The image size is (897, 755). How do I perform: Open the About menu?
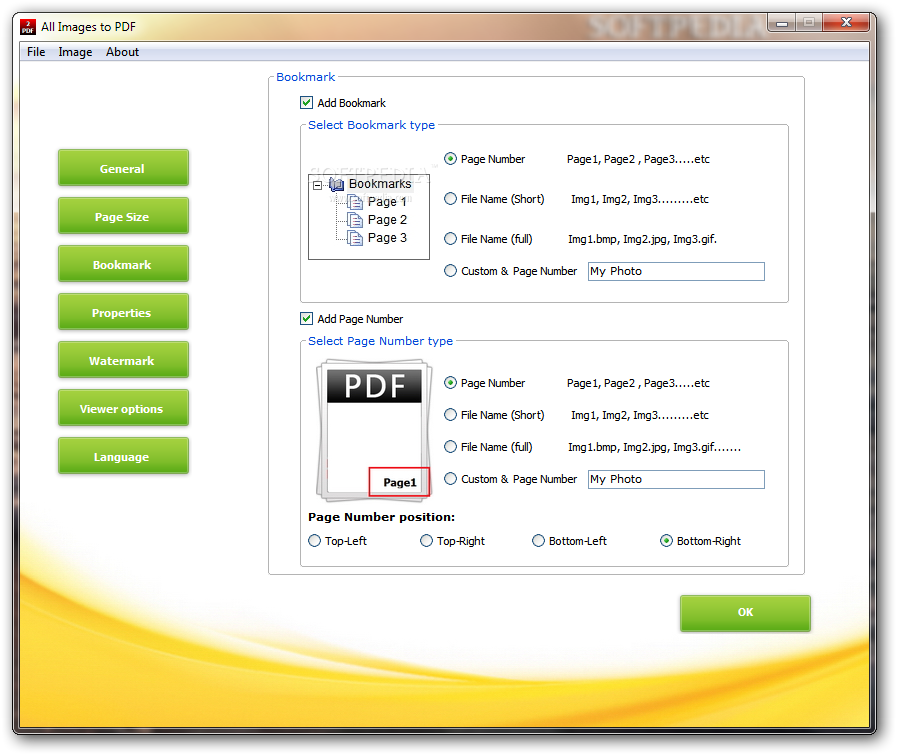click(122, 52)
